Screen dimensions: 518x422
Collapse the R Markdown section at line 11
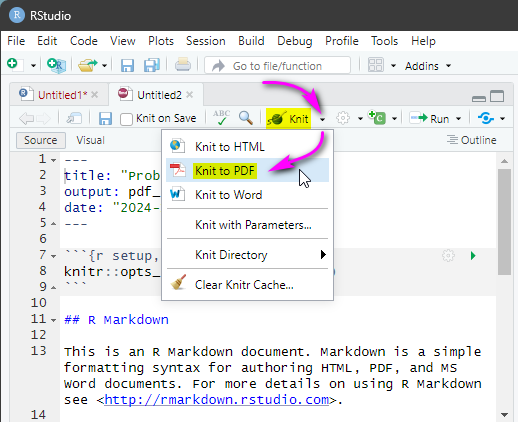click(x=54, y=320)
